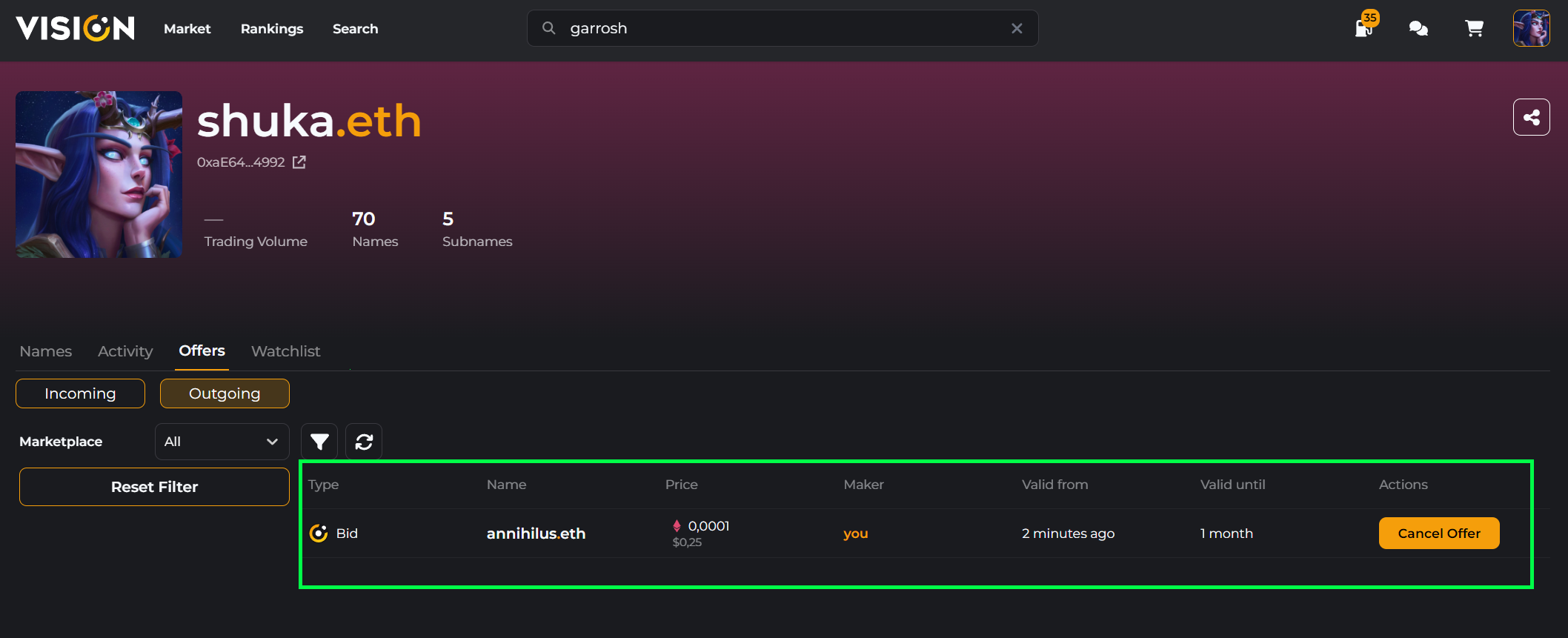Clear the garrosh search text
1568x638 pixels.
[1017, 28]
